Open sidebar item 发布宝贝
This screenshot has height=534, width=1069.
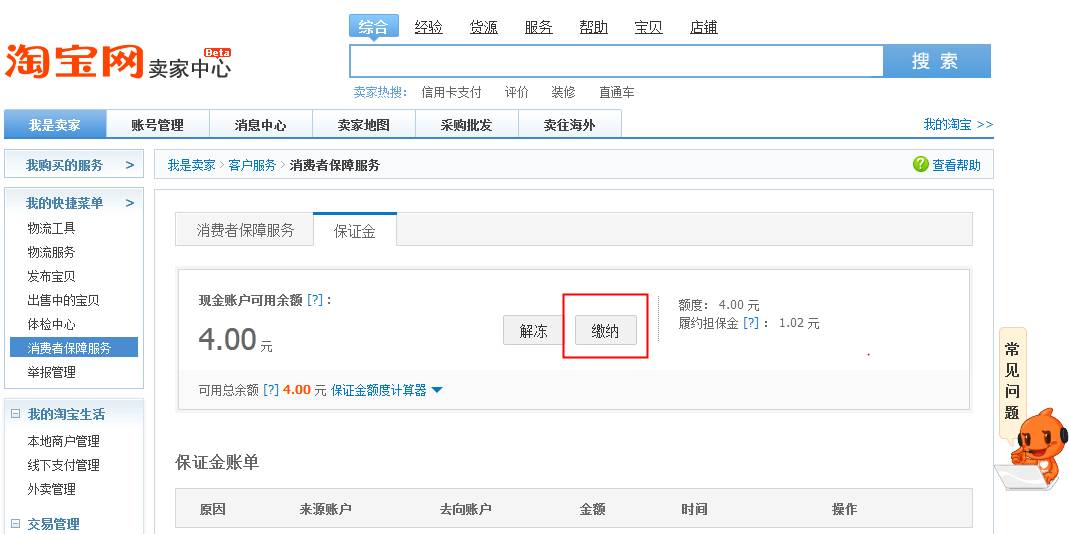[51, 276]
